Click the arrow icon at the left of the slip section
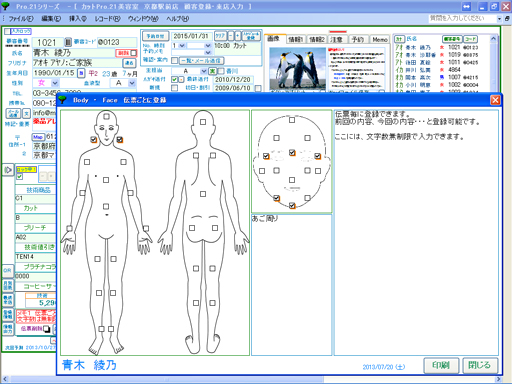Viewport: 512px width, 384px height. click(8, 170)
